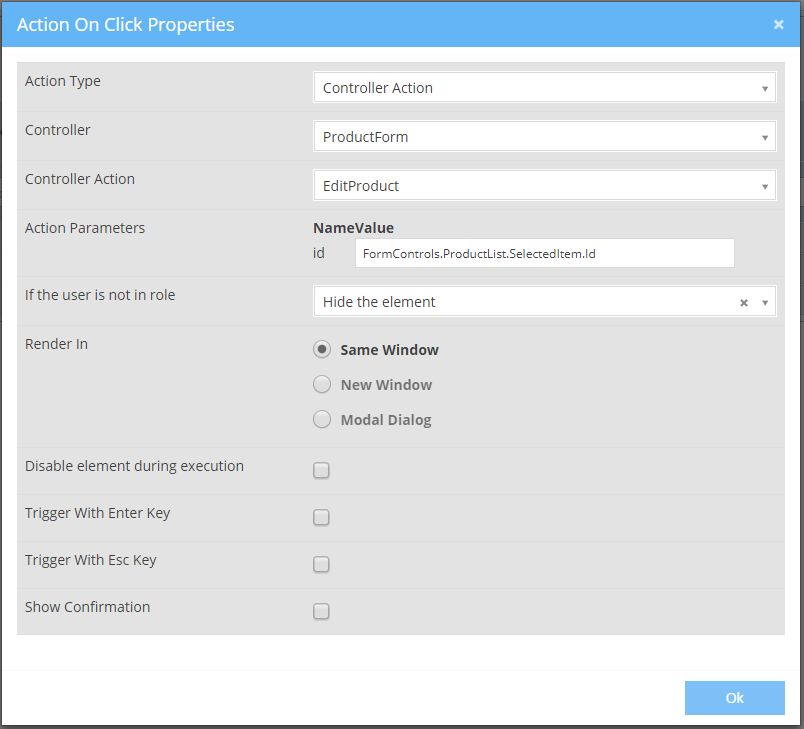Click the id parameter value input field
The width and height of the screenshot is (804, 729).
coord(544,254)
